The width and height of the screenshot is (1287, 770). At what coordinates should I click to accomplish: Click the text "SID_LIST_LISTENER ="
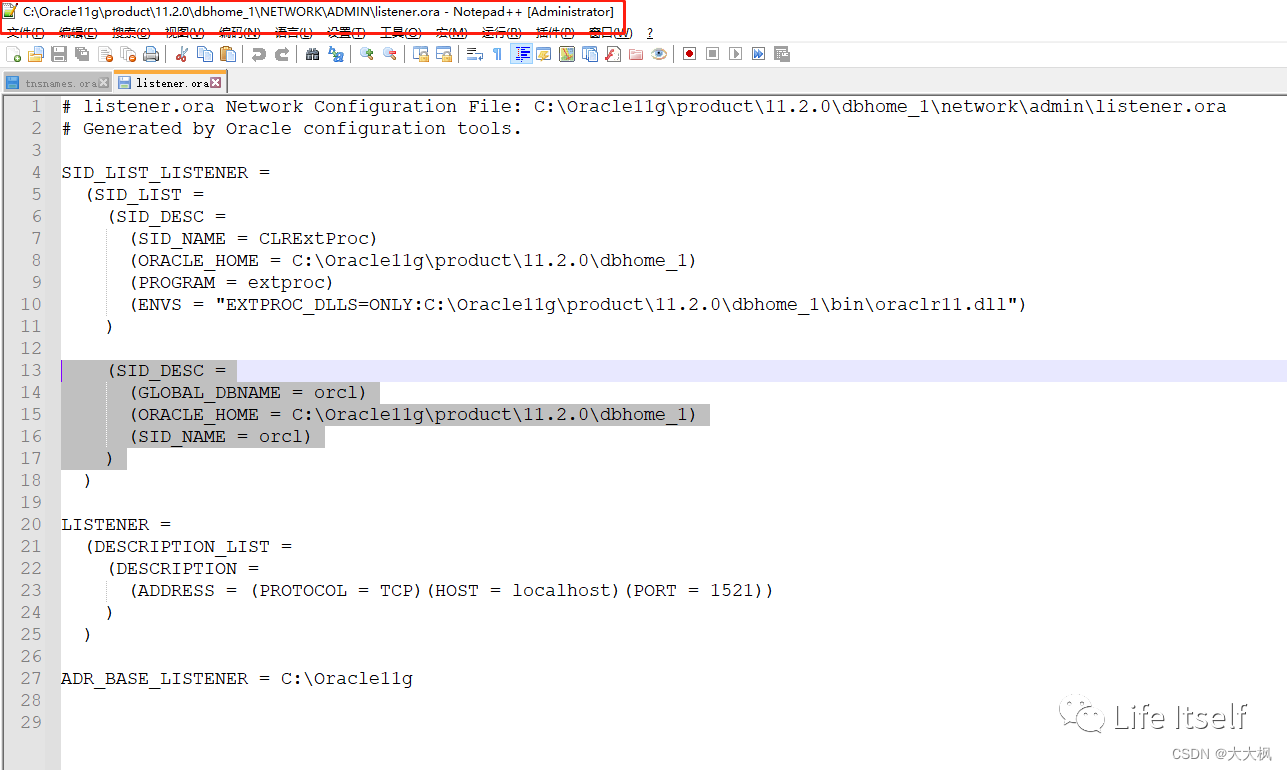166,172
